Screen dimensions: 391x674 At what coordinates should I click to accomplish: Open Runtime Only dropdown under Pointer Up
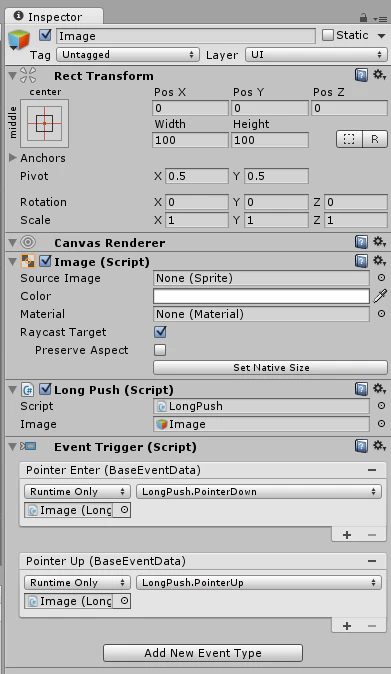tap(77, 582)
